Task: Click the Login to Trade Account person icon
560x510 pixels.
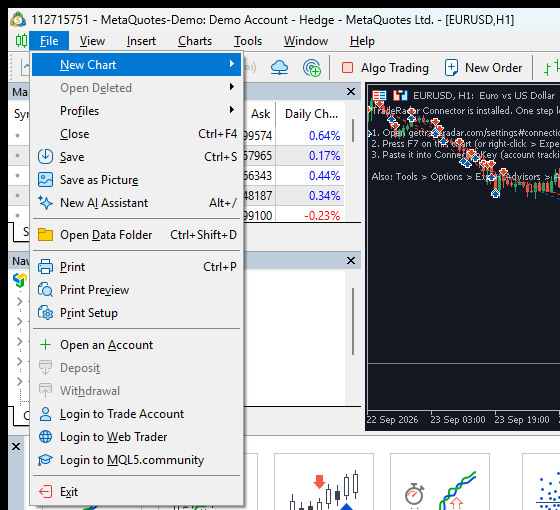Action: (45, 414)
